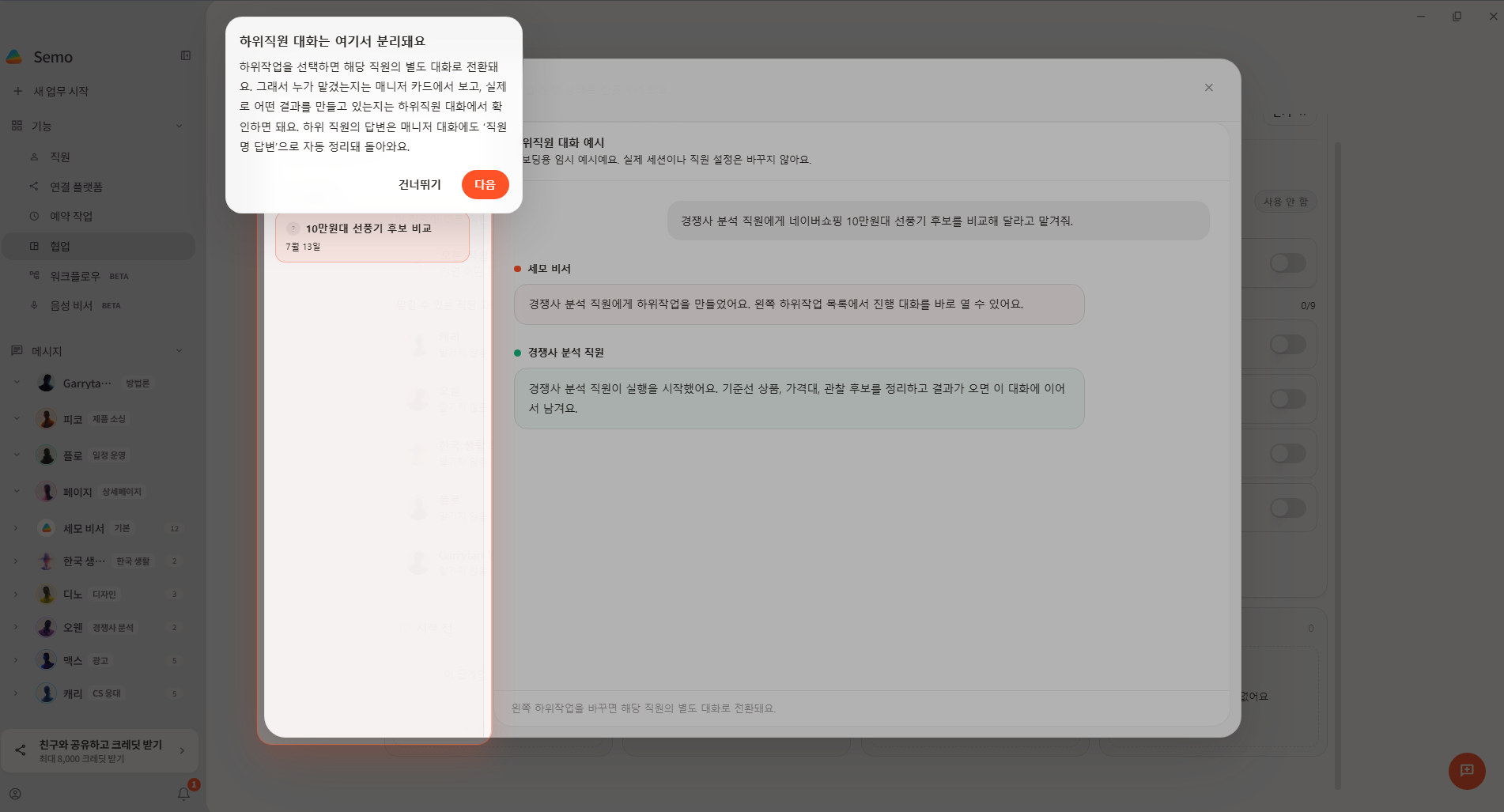Click the 기능 grid icon
Image resolution: width=1504 pixels, height=812 pixels.
pyautogui.click(x=17, y=126)
